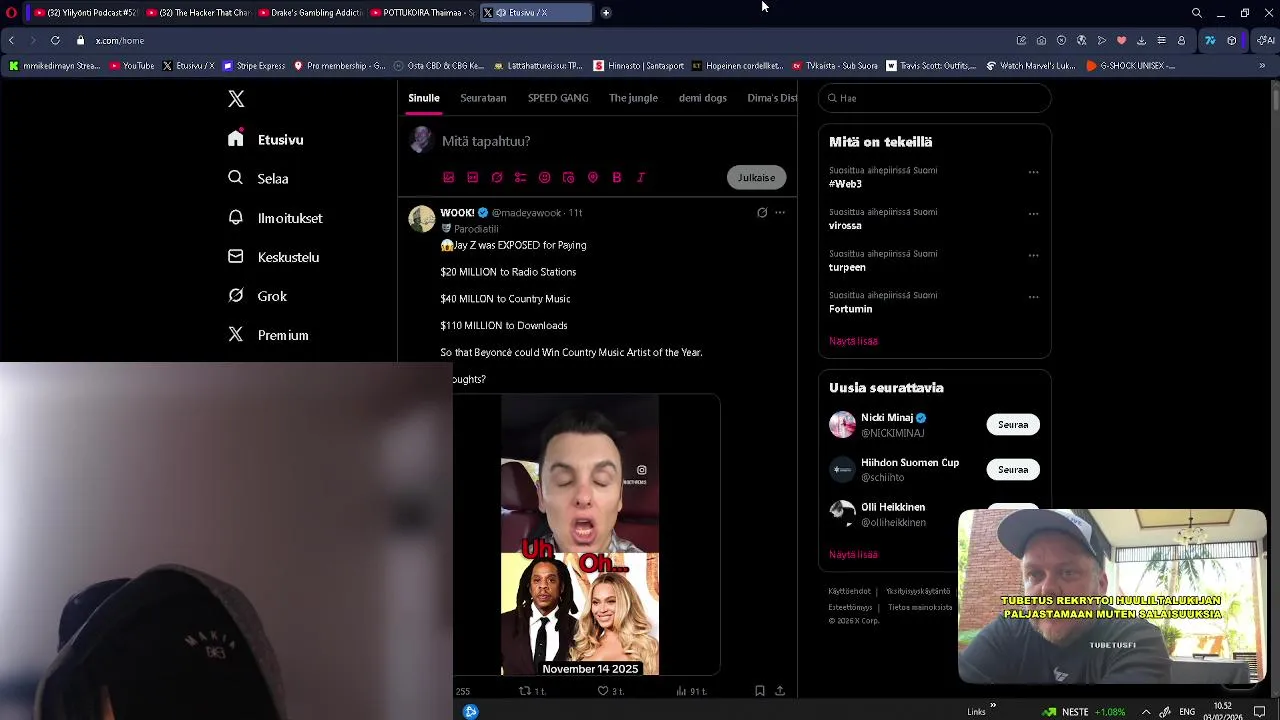This screenshot has width=1280, height=720.
Task: Switch to the Sinulle tab
Action: (x=424, y=98)
